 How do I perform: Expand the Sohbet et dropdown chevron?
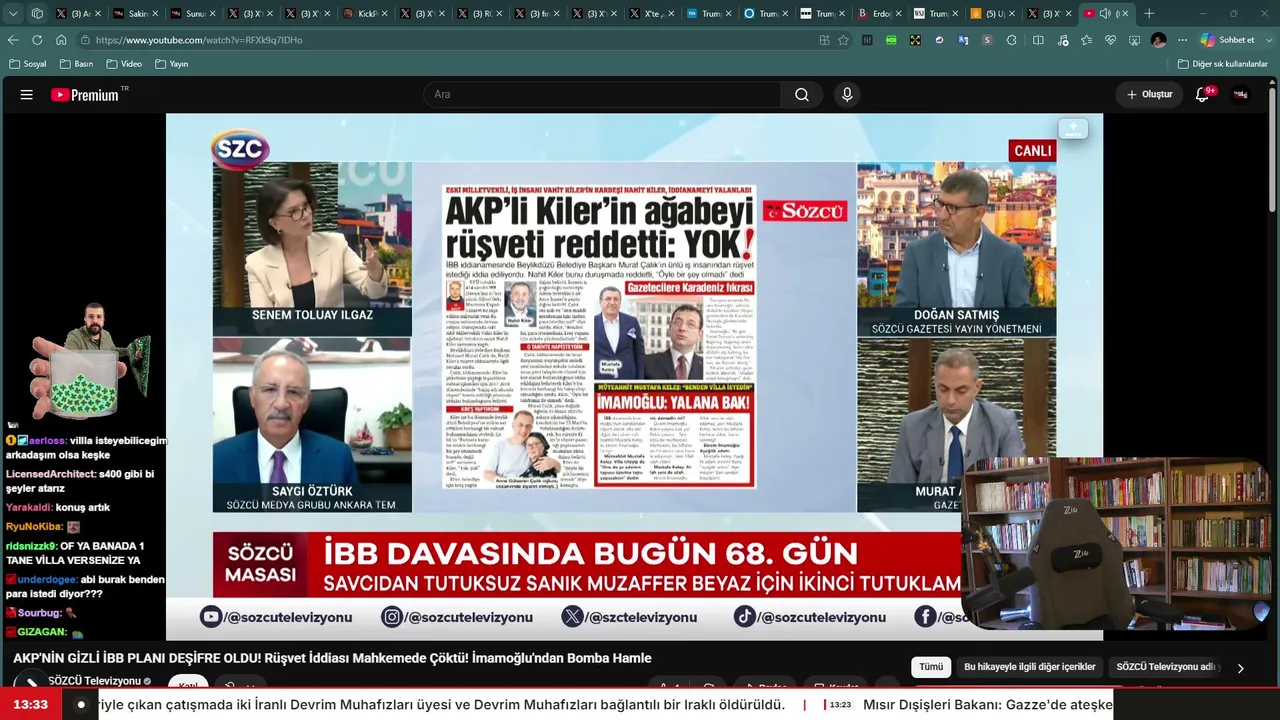[1267, 40]
